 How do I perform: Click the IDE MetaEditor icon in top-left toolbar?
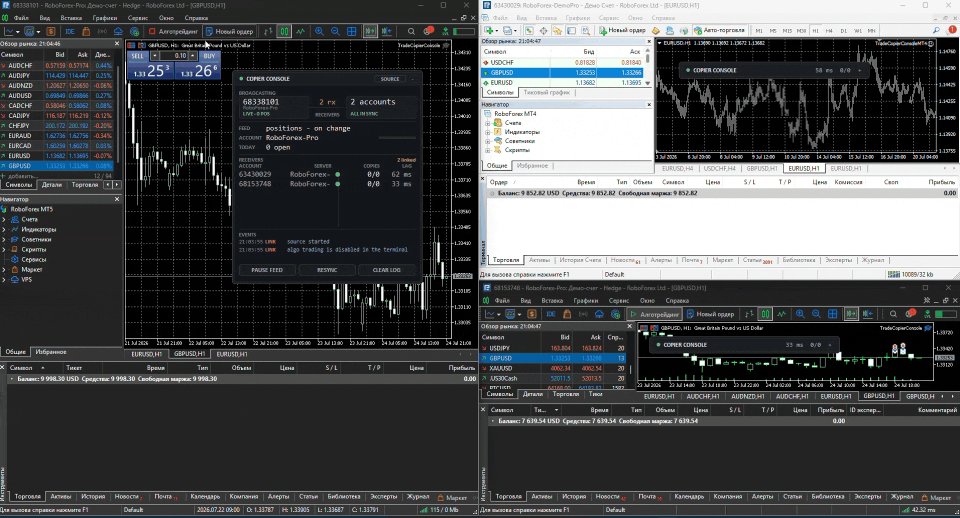(x=70, y=31)
